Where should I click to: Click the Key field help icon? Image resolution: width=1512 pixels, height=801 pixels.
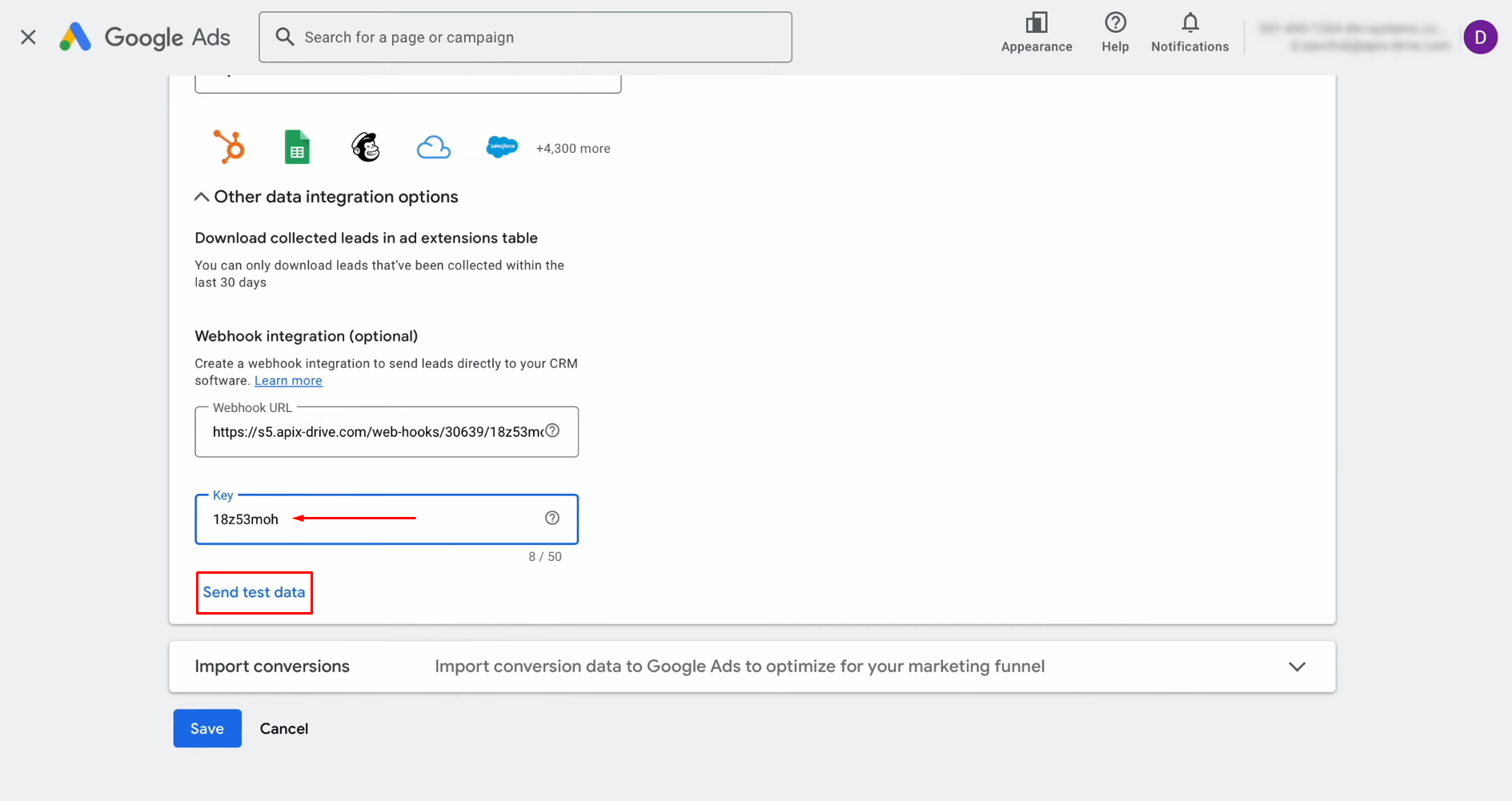(552, 518)
